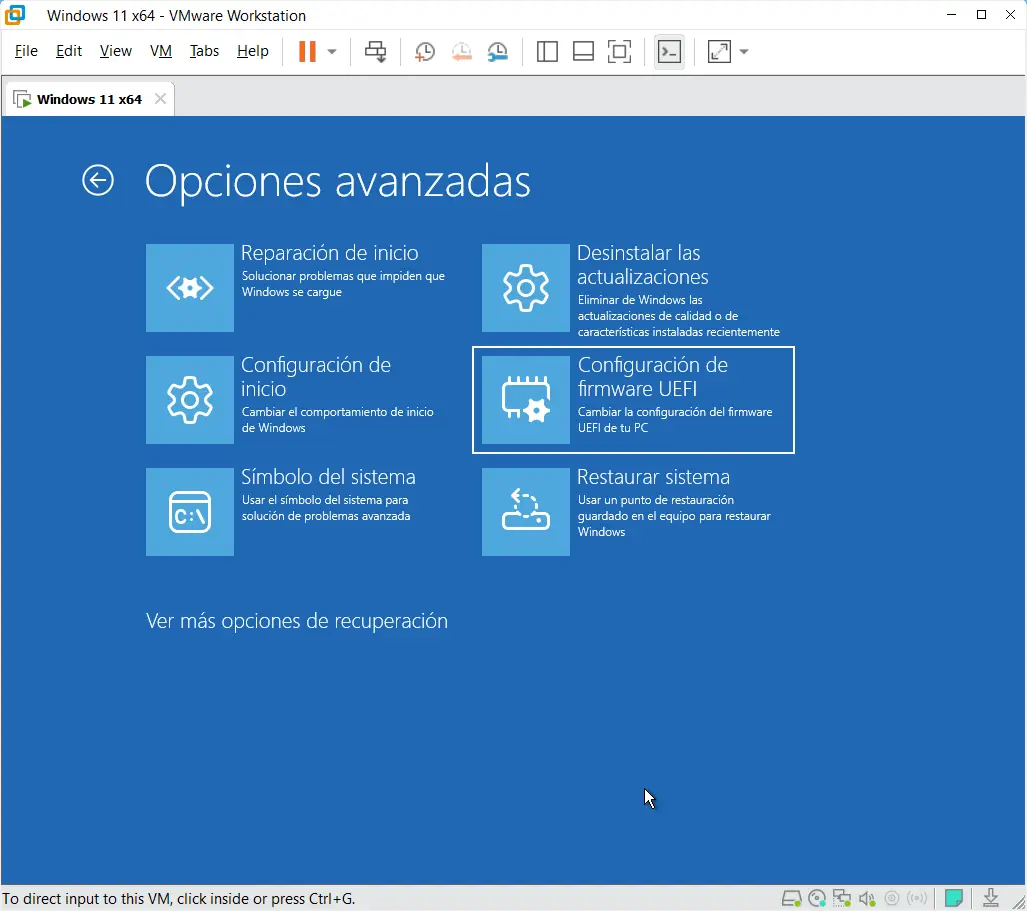Image resolution: width=1027 pixels, height=911 pixels.
Task: Click the download tools status bar icon
Action: click(991, 898)
